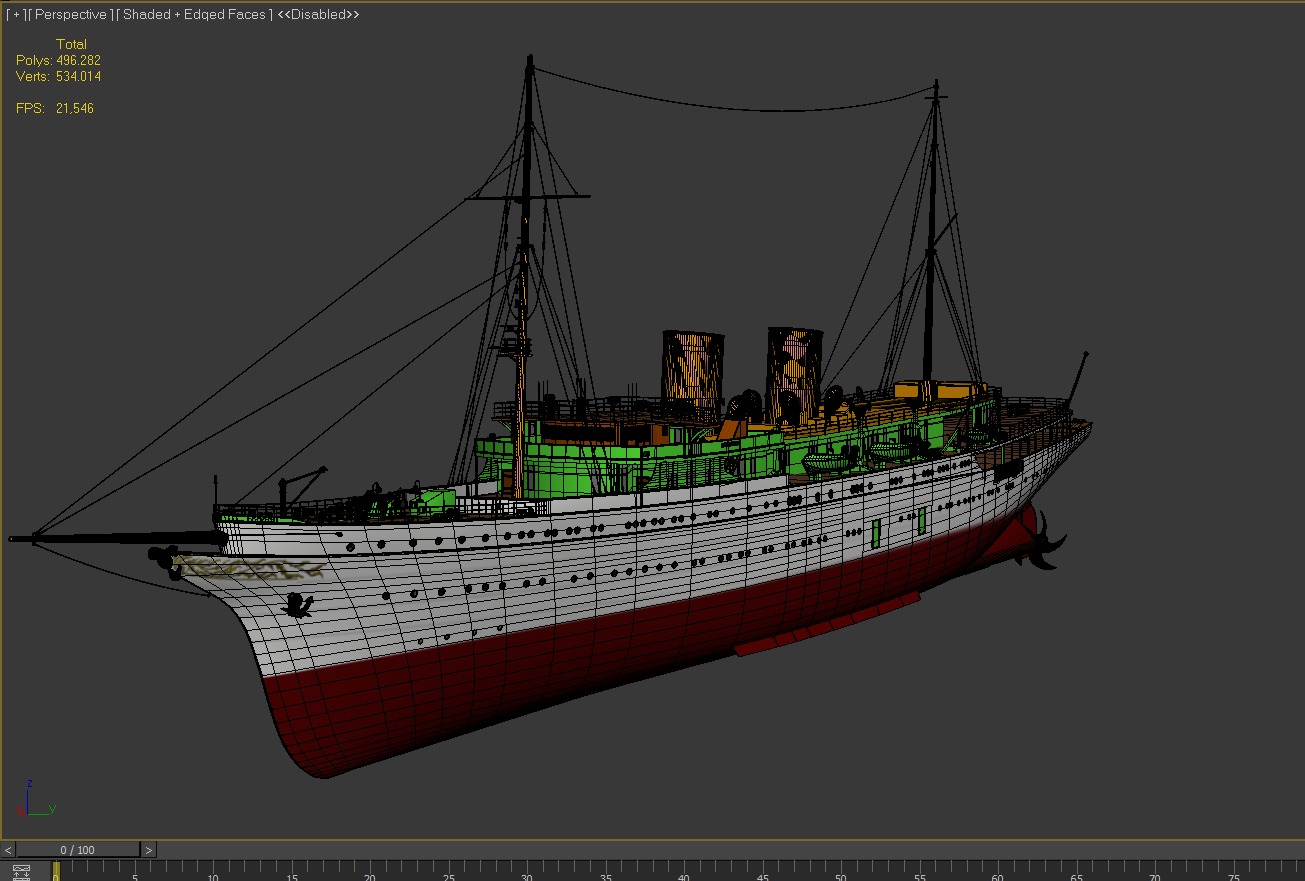This screenshot has width=1305, height=881.
Task: Open the Perspective view label menu
Action: 70,15
